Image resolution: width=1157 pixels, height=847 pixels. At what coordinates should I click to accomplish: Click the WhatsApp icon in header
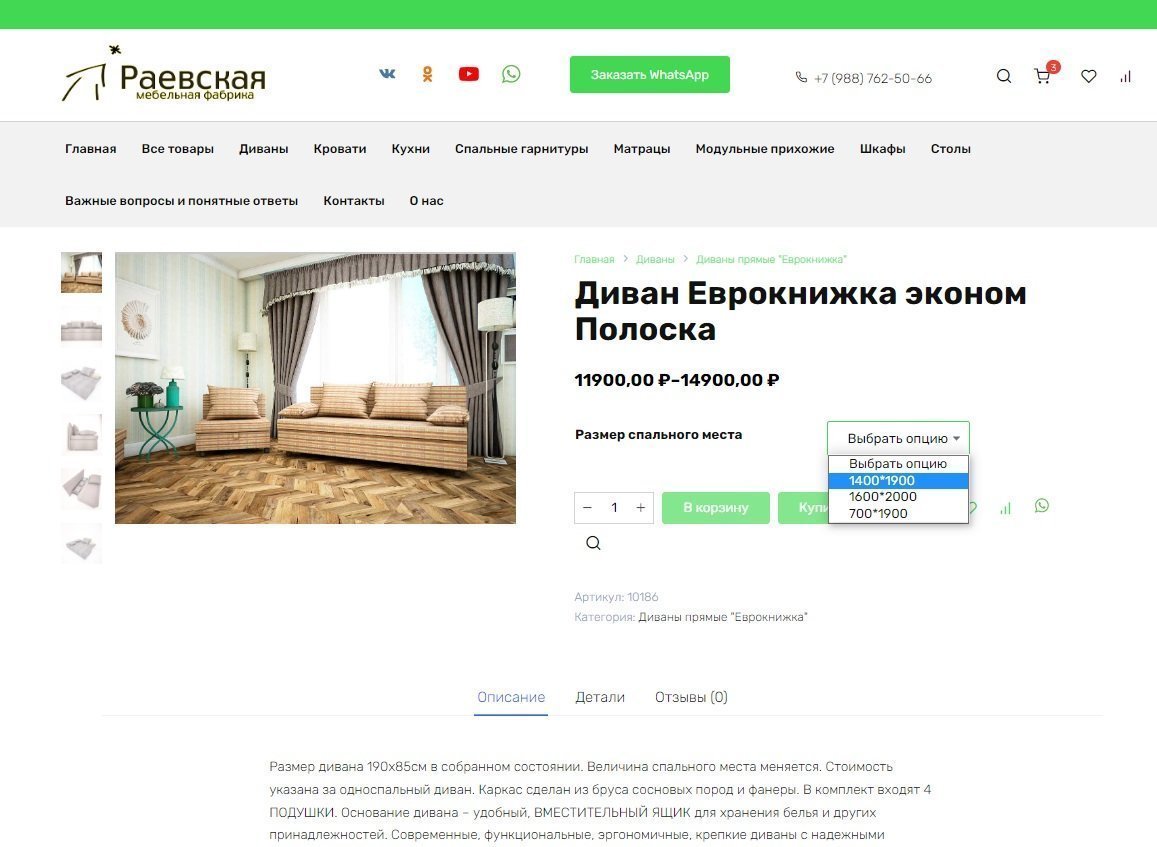tap(511, 74)
